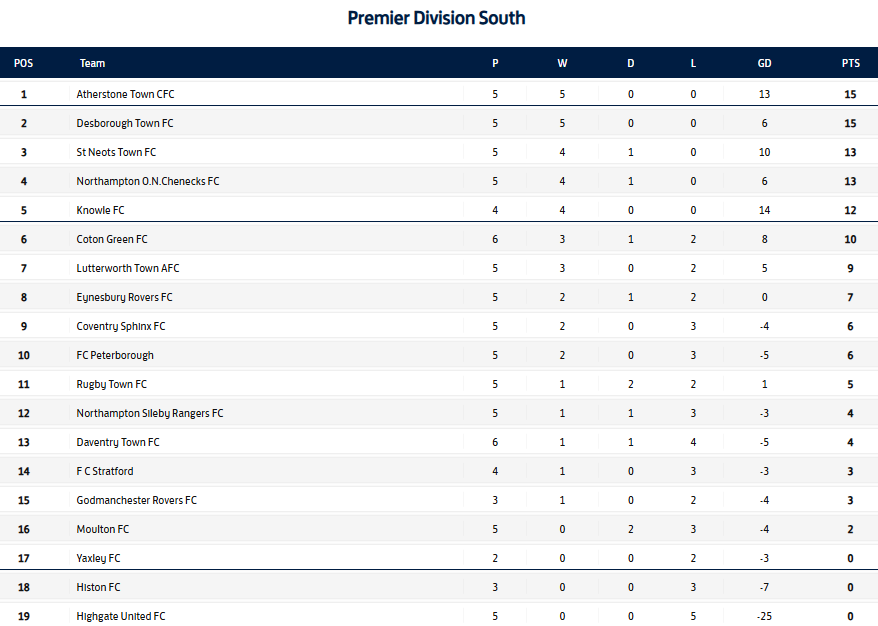
Task: Sort table by PTS column header
Action: (x=851, y=63)
